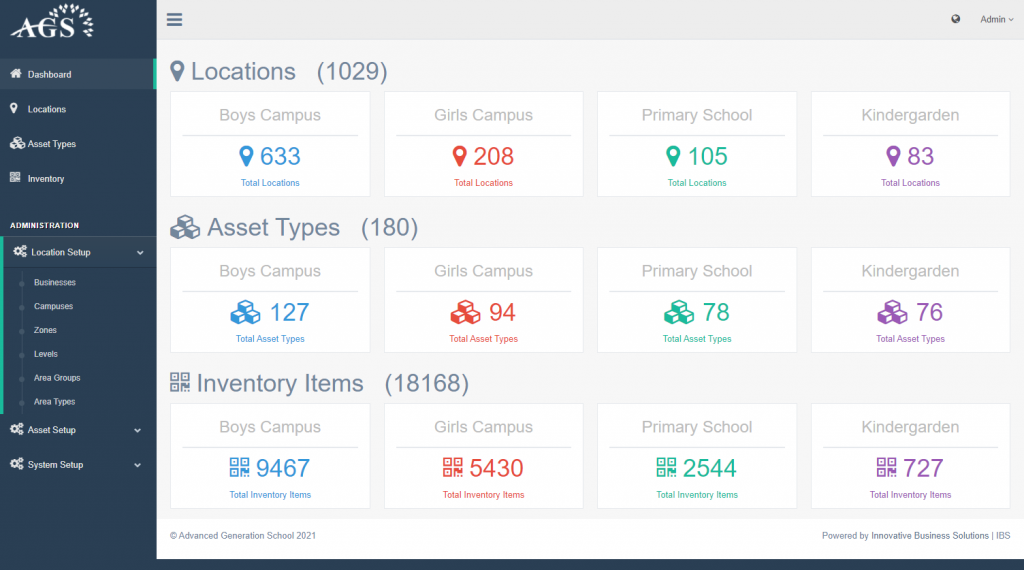Click Innovative Business Solutions footer link
Screen dimensions: 1024x570
930,536
